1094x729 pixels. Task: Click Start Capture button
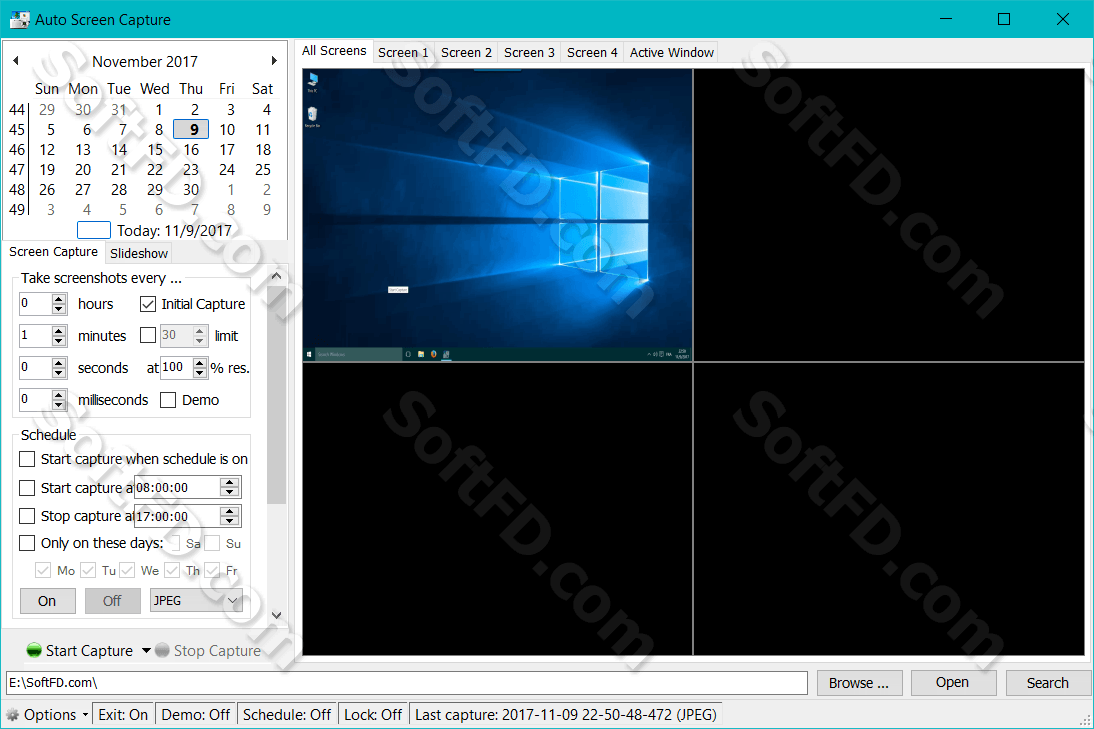click(80, 650)
